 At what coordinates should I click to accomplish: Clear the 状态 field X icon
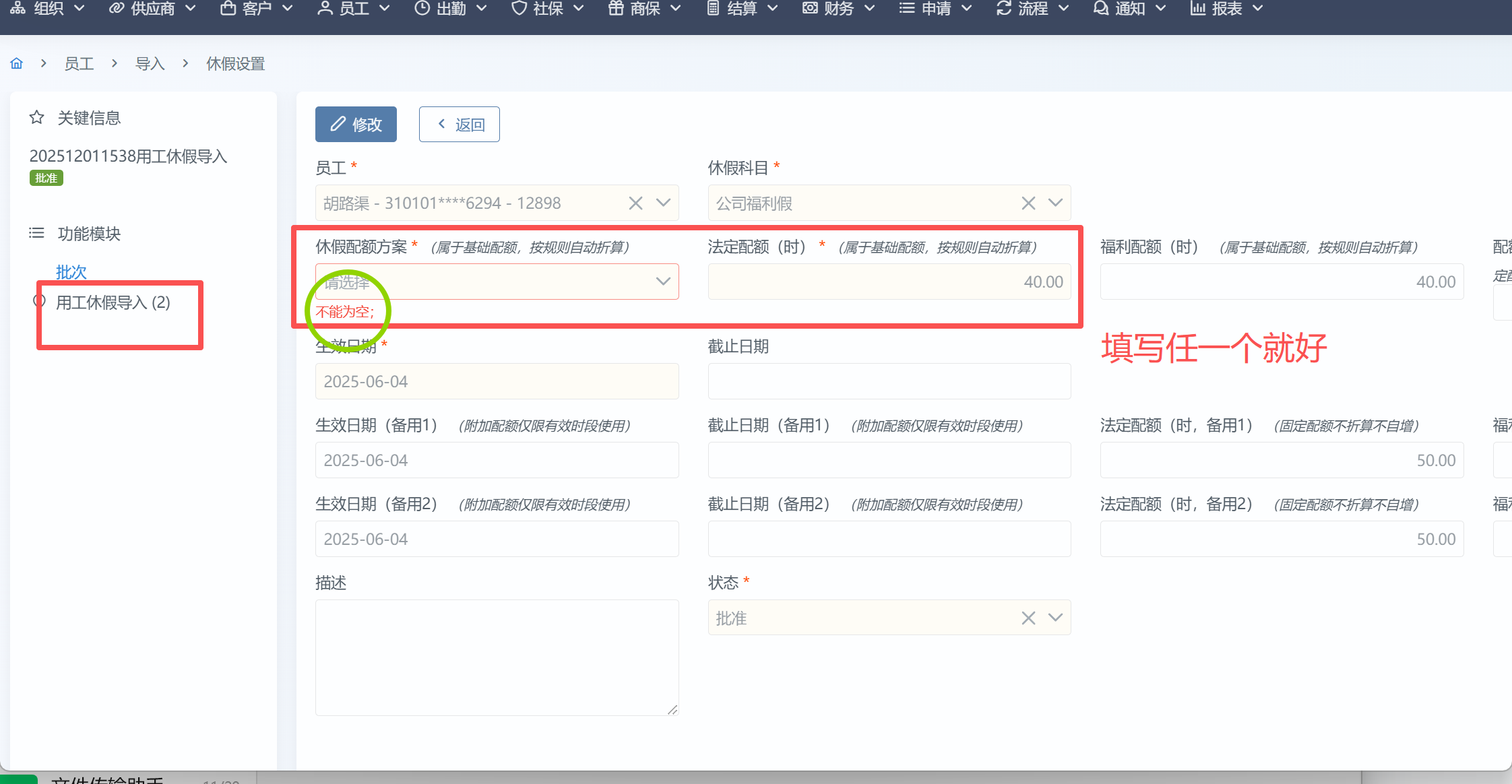coord(1028,618)
